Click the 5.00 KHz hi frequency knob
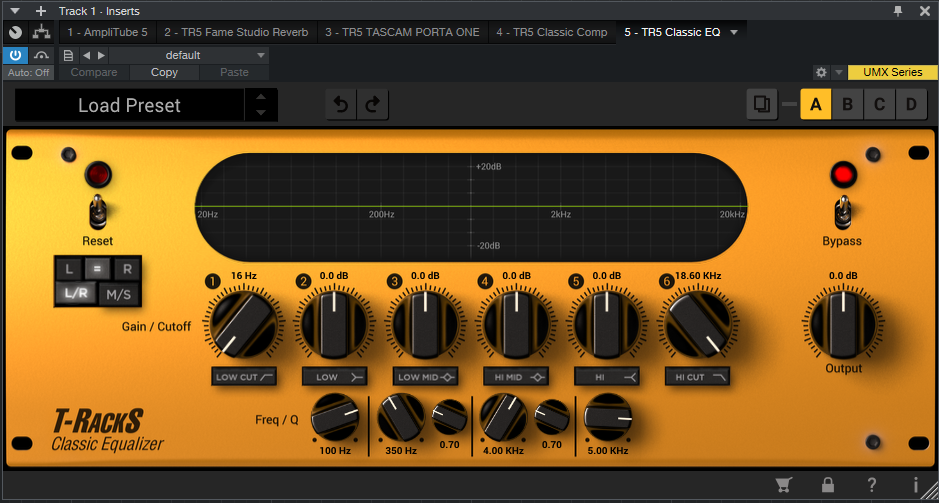The image size is (939, 503). (607, 417)
